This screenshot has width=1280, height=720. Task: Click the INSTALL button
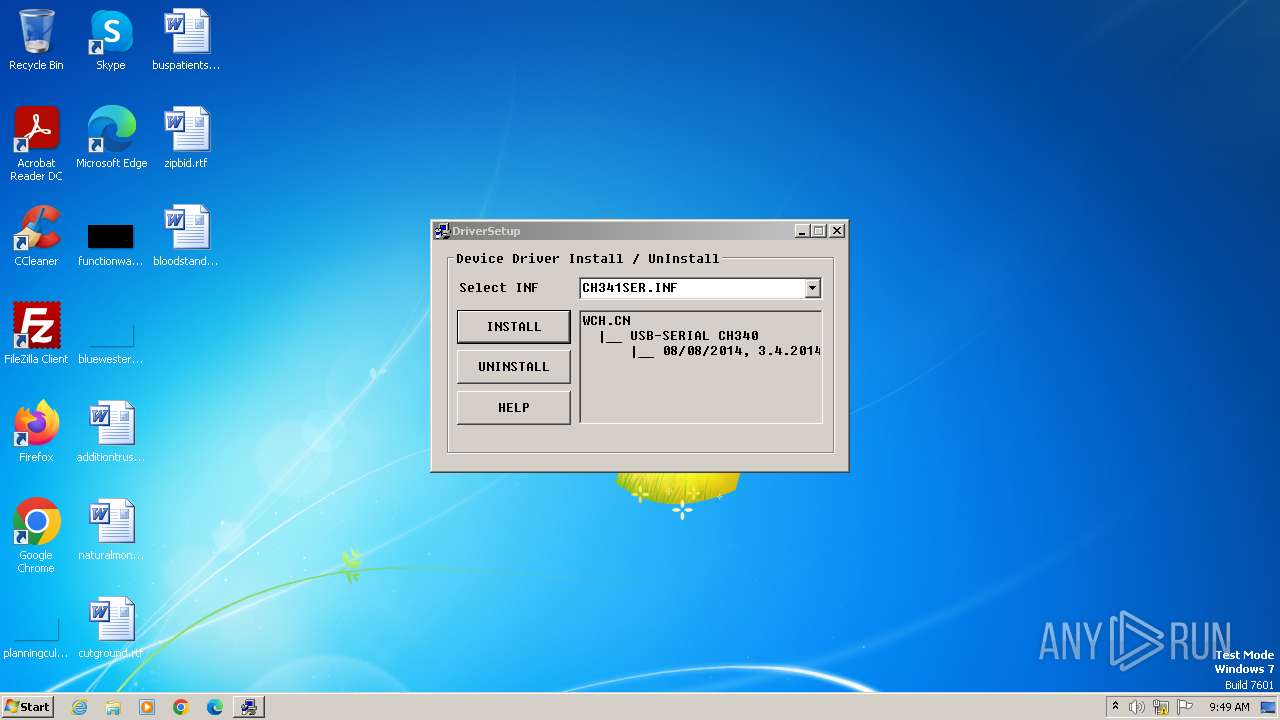click(x=513, y=327)
